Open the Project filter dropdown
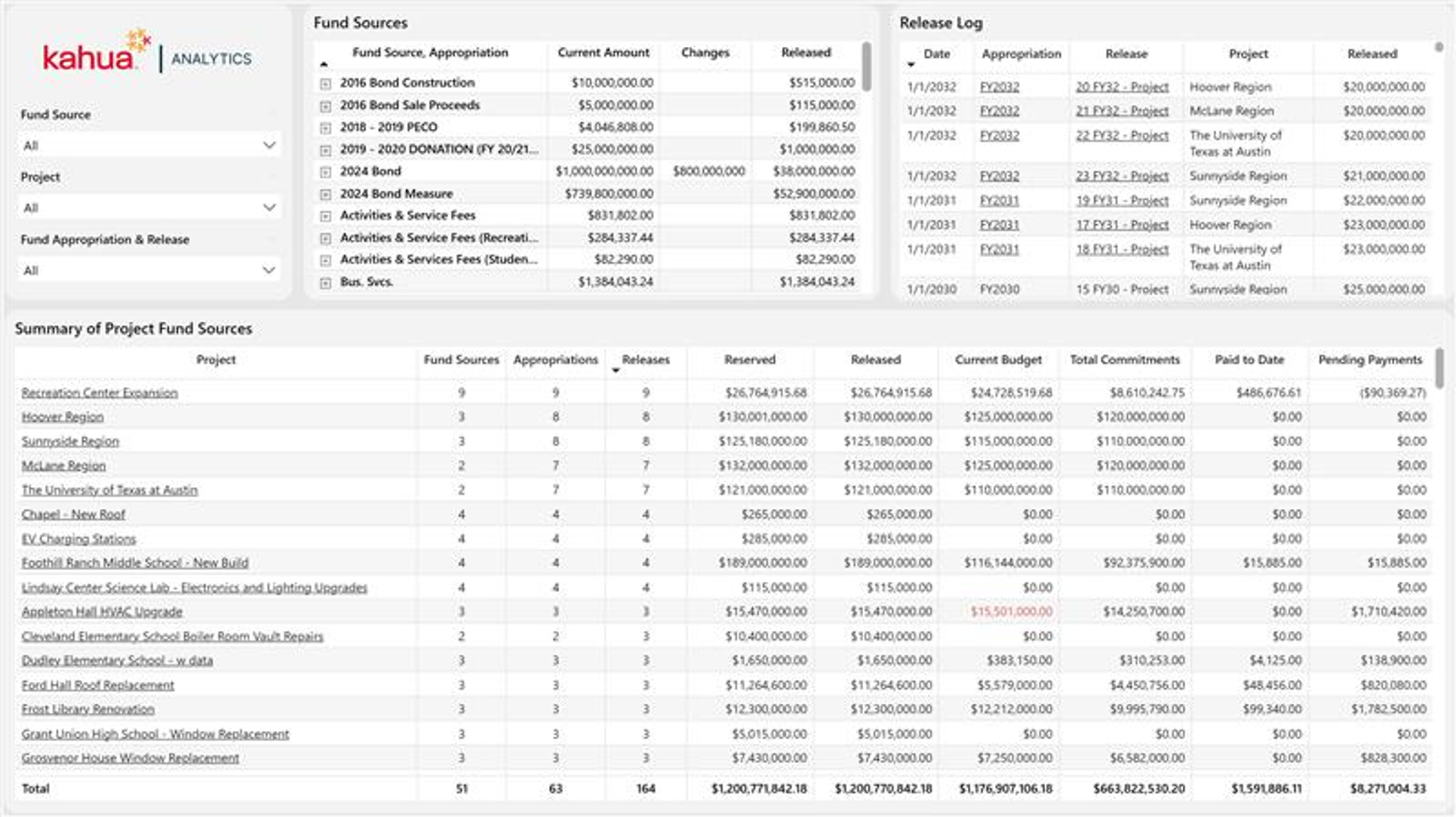Screen dimensions: 1456x817 [x=149, y=207]
